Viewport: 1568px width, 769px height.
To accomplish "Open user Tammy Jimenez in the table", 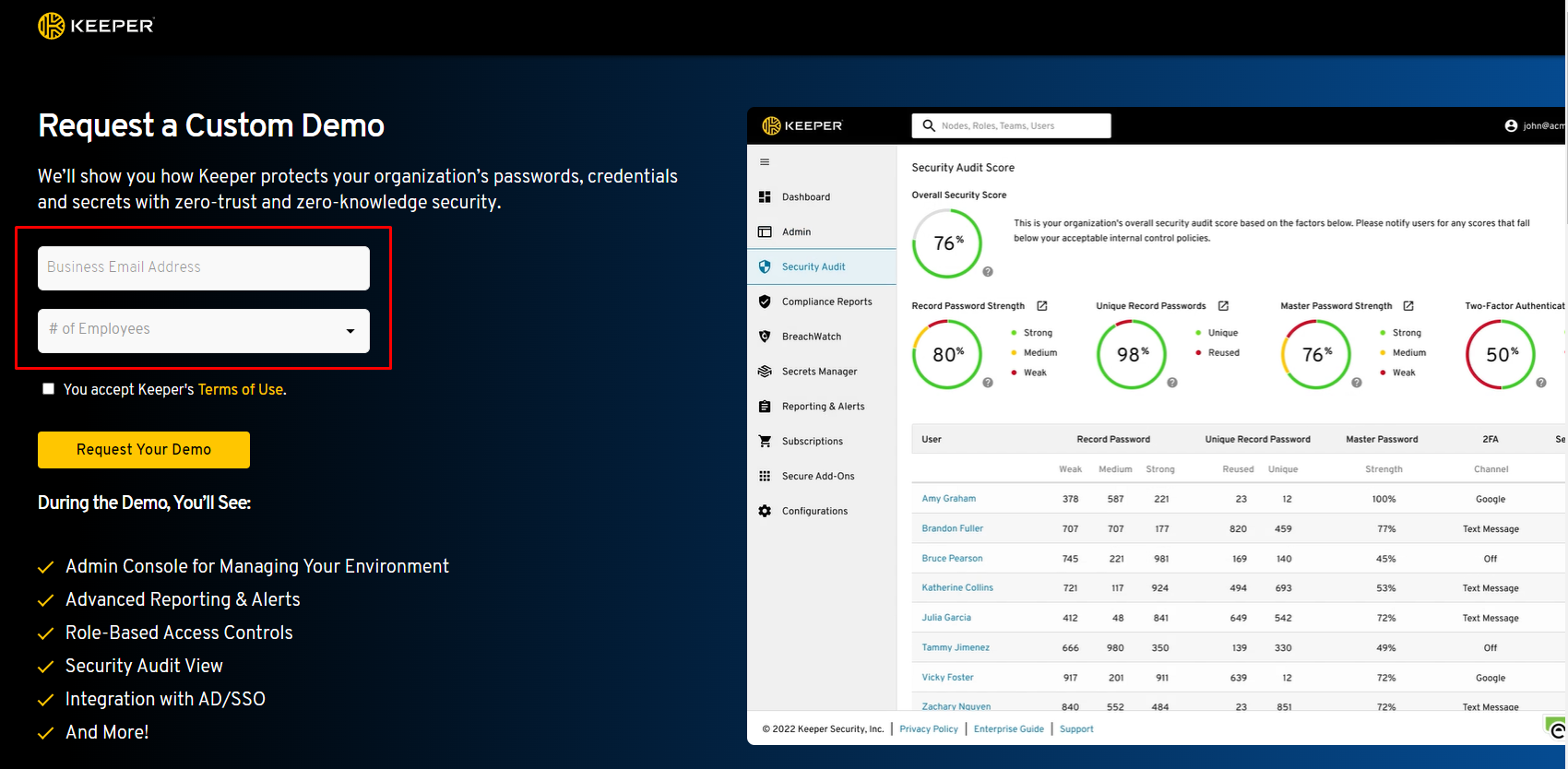I will 956,647.
